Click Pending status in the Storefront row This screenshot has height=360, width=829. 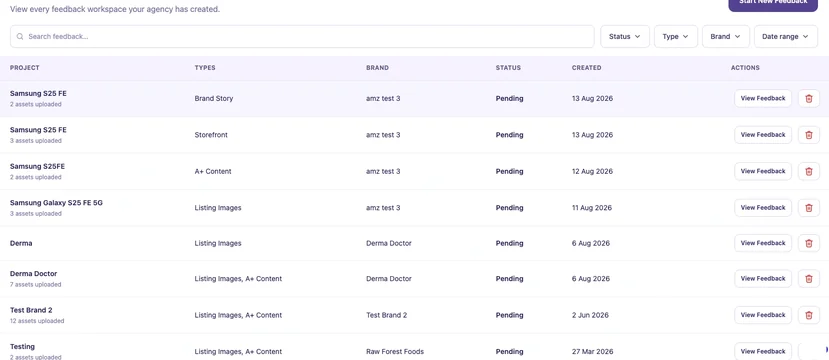pos(510,135)
